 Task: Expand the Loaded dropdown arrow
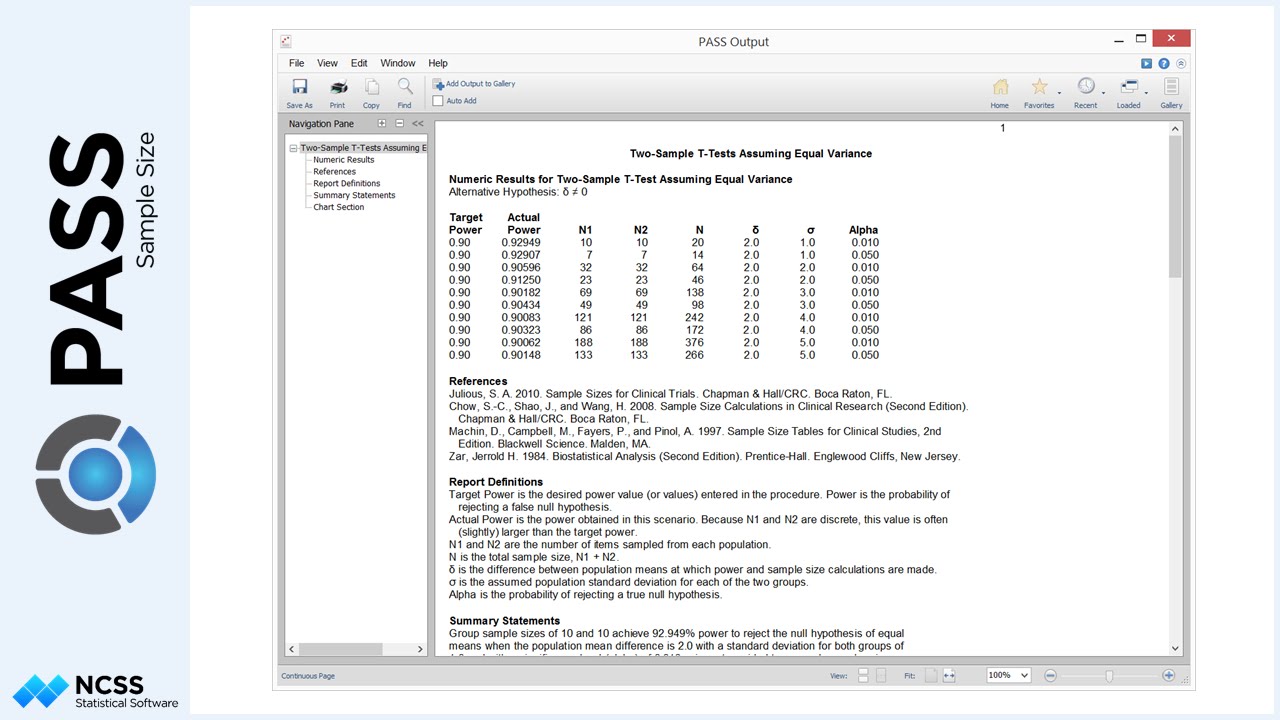[x=1148, y=93]
